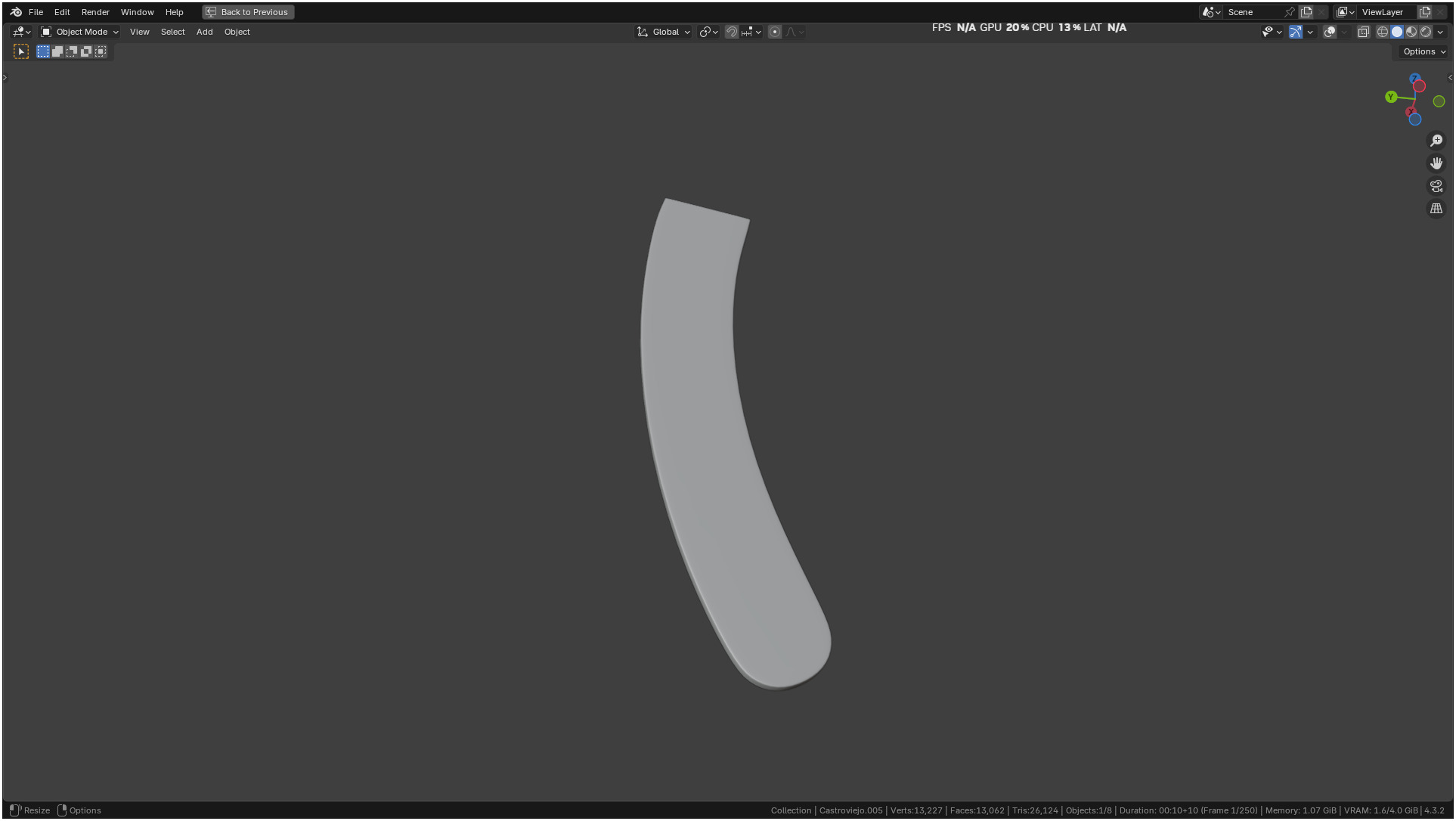Viewport: 1456px width, 821px height.
Task: Select the Select Box tool icon
Action: (21, 51)
